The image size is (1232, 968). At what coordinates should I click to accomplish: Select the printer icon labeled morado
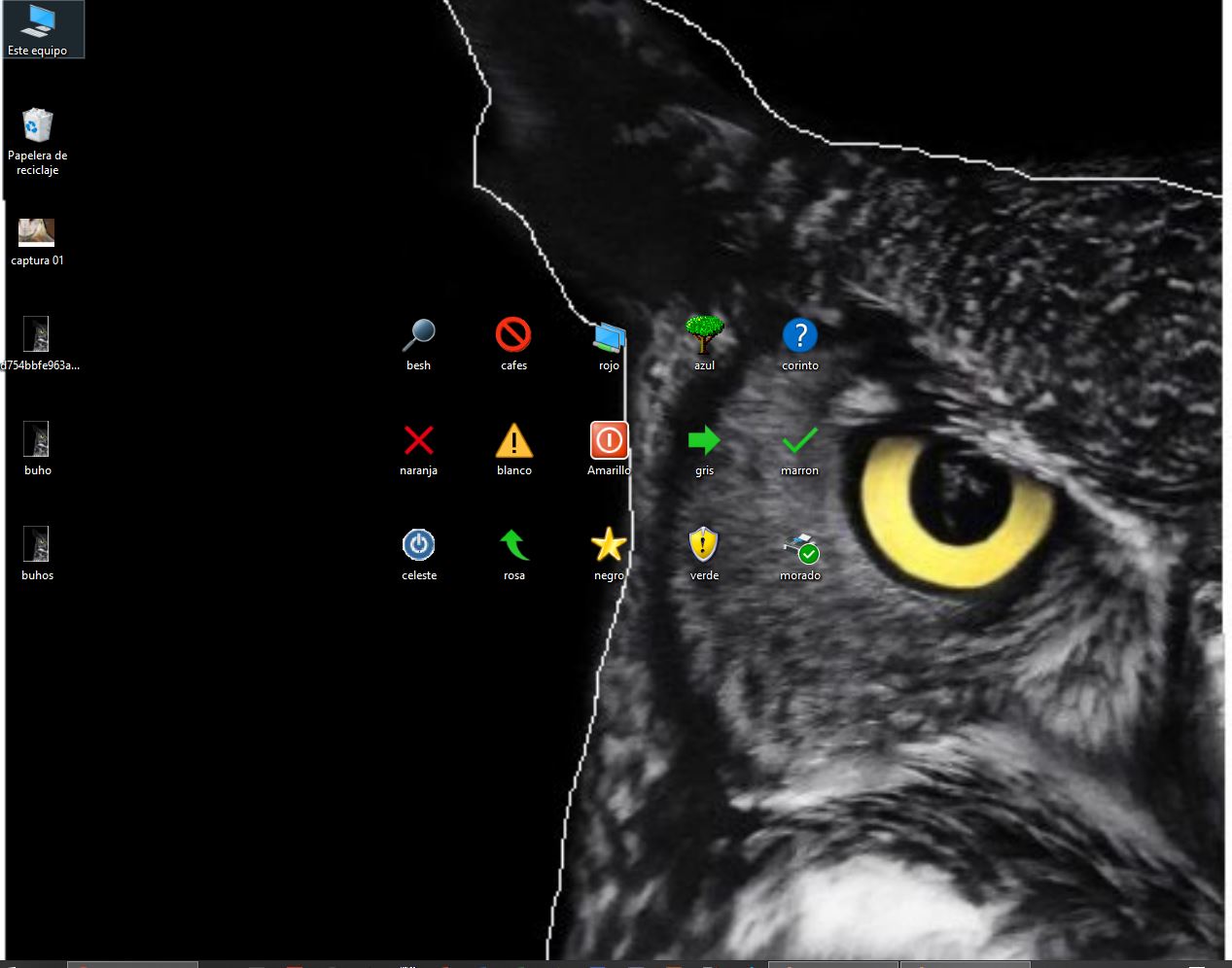click(799, 547)
